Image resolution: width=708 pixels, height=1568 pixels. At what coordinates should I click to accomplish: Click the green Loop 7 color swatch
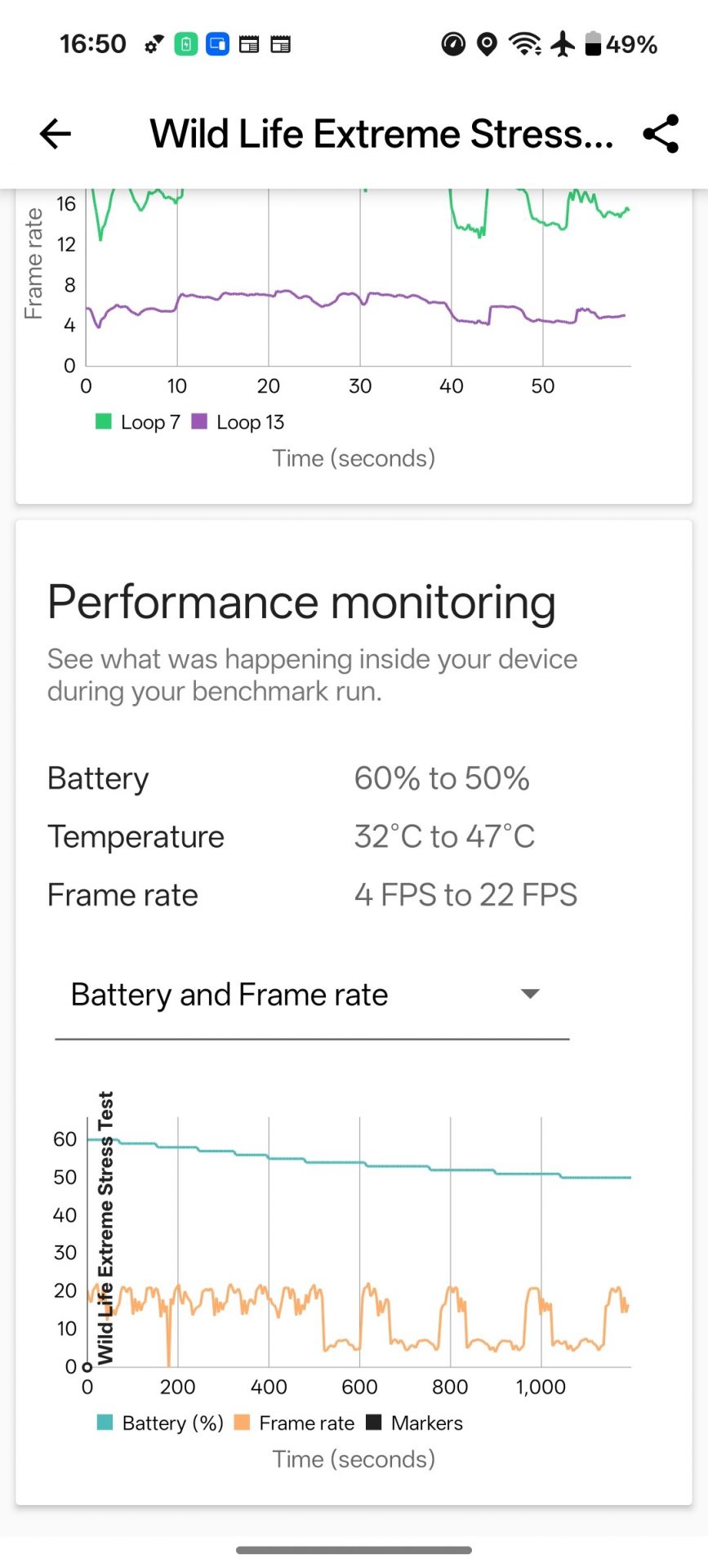click(x=104, y=421)
